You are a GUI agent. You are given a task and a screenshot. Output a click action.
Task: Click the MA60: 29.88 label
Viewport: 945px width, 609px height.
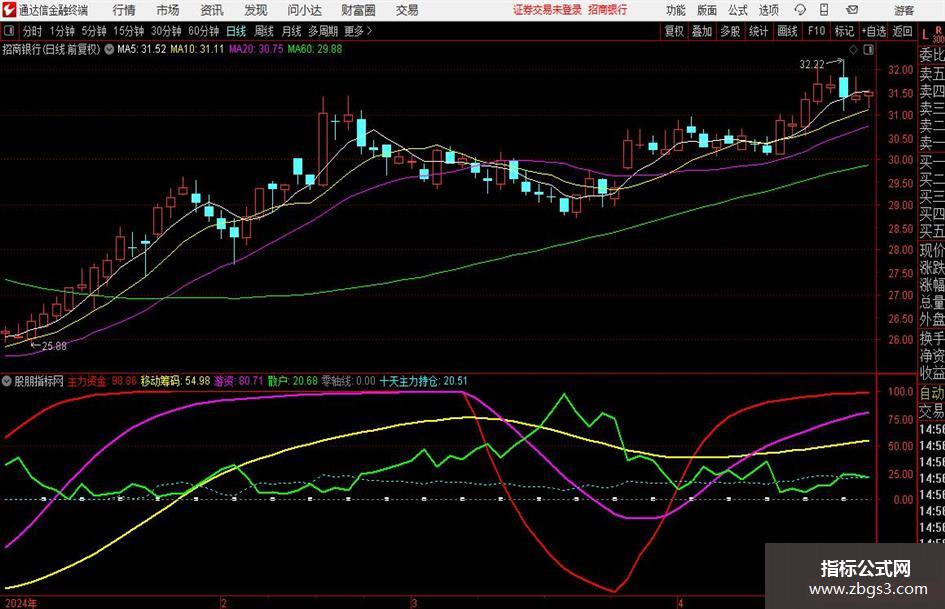[315, 49]
